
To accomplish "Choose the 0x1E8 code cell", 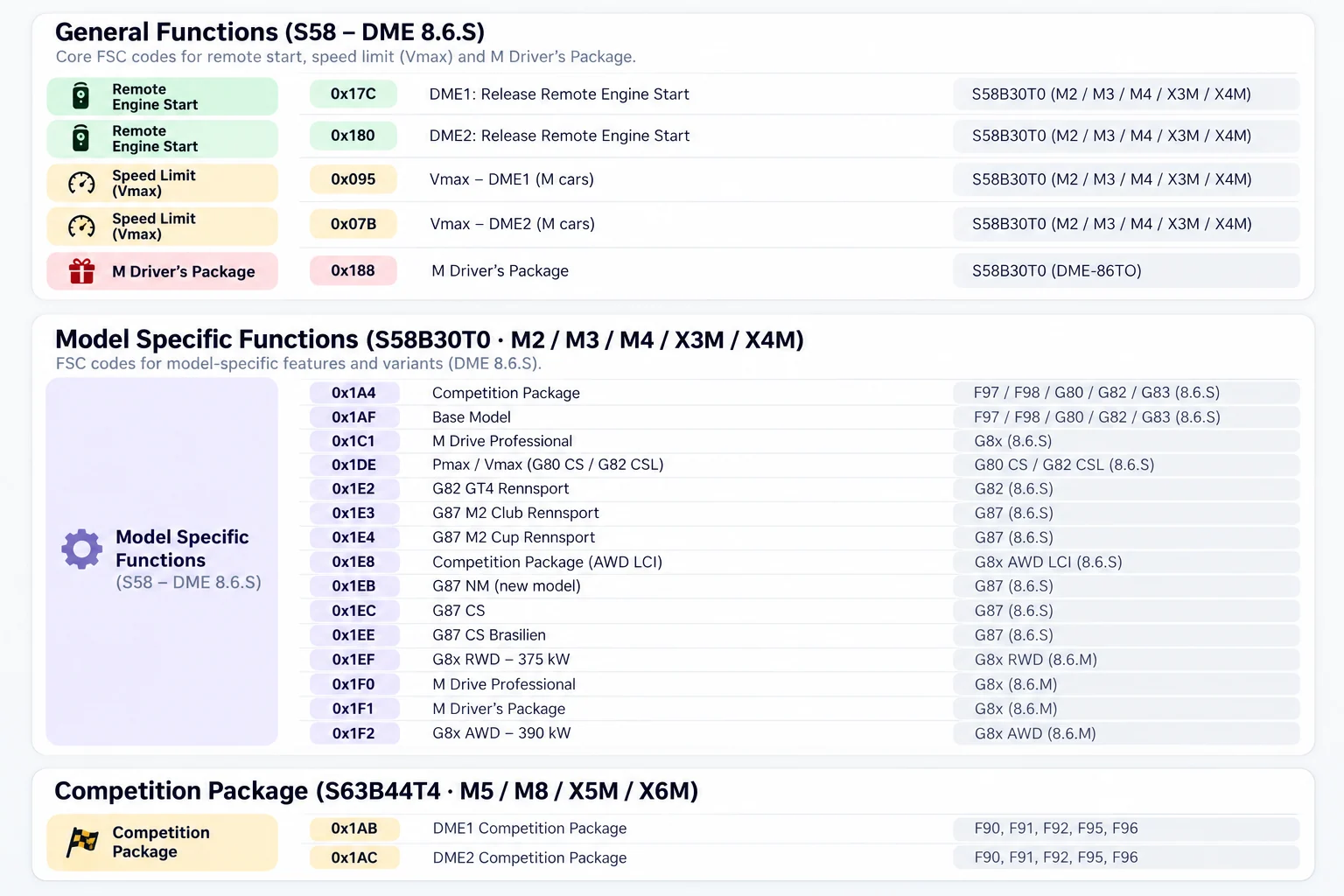I will point(354,562).
